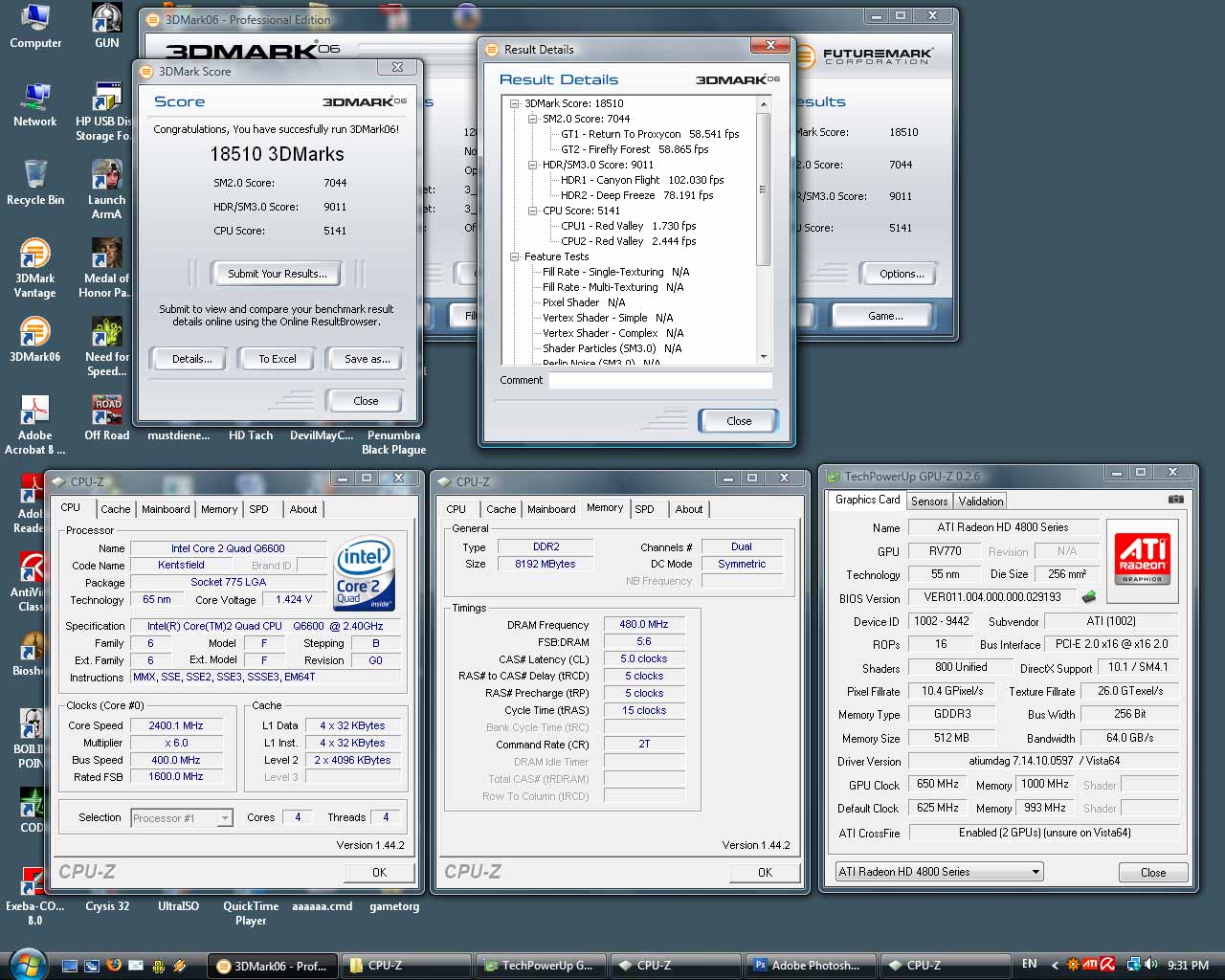Open Crysis 32 desktop shortcut

[x=107, y=906]
